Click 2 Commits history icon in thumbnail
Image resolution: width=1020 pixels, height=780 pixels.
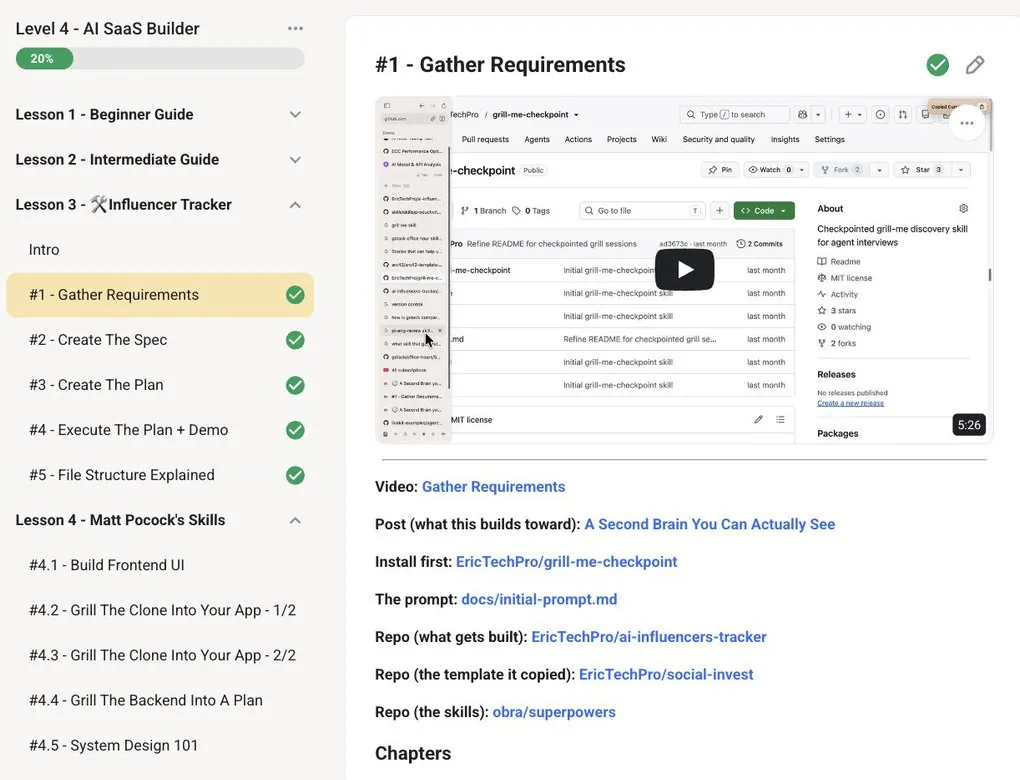tap(740, 244)
